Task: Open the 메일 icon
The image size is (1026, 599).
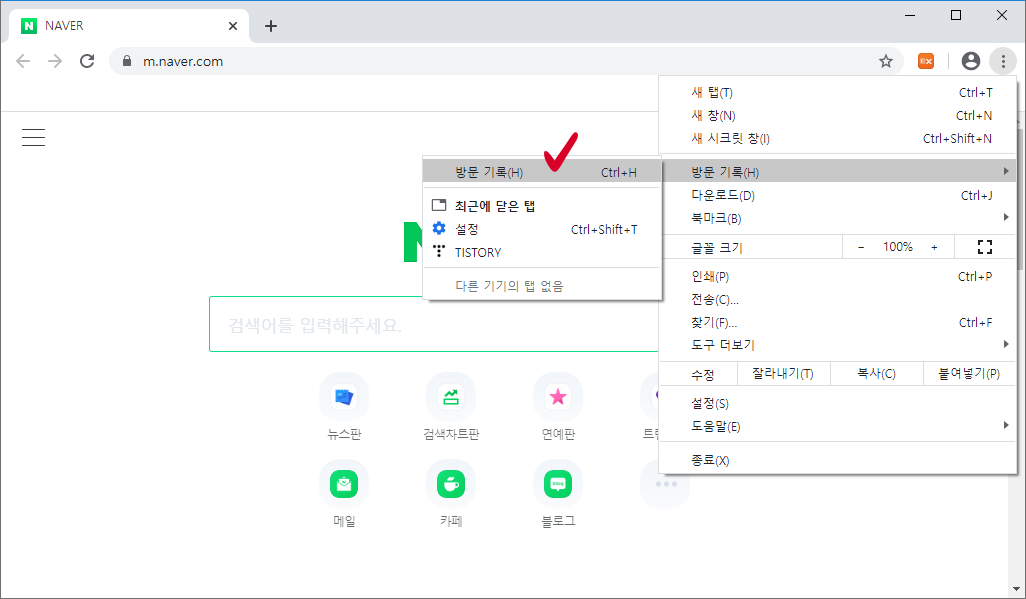Action: click(344, 484)
